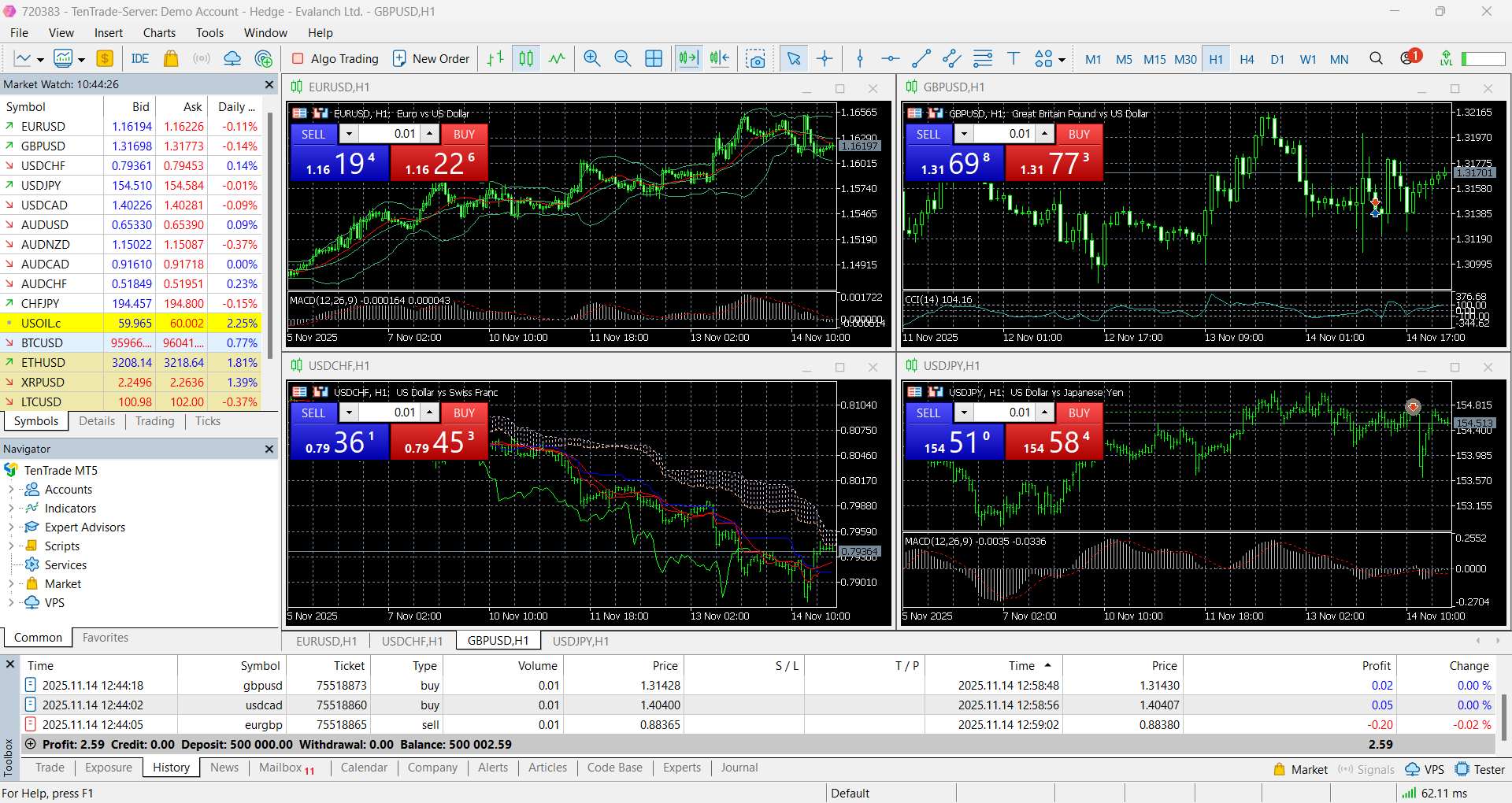Viewport: 1512px width, 803px height.
Task: Select USOILc row in Market Watch
Action: 131,323
